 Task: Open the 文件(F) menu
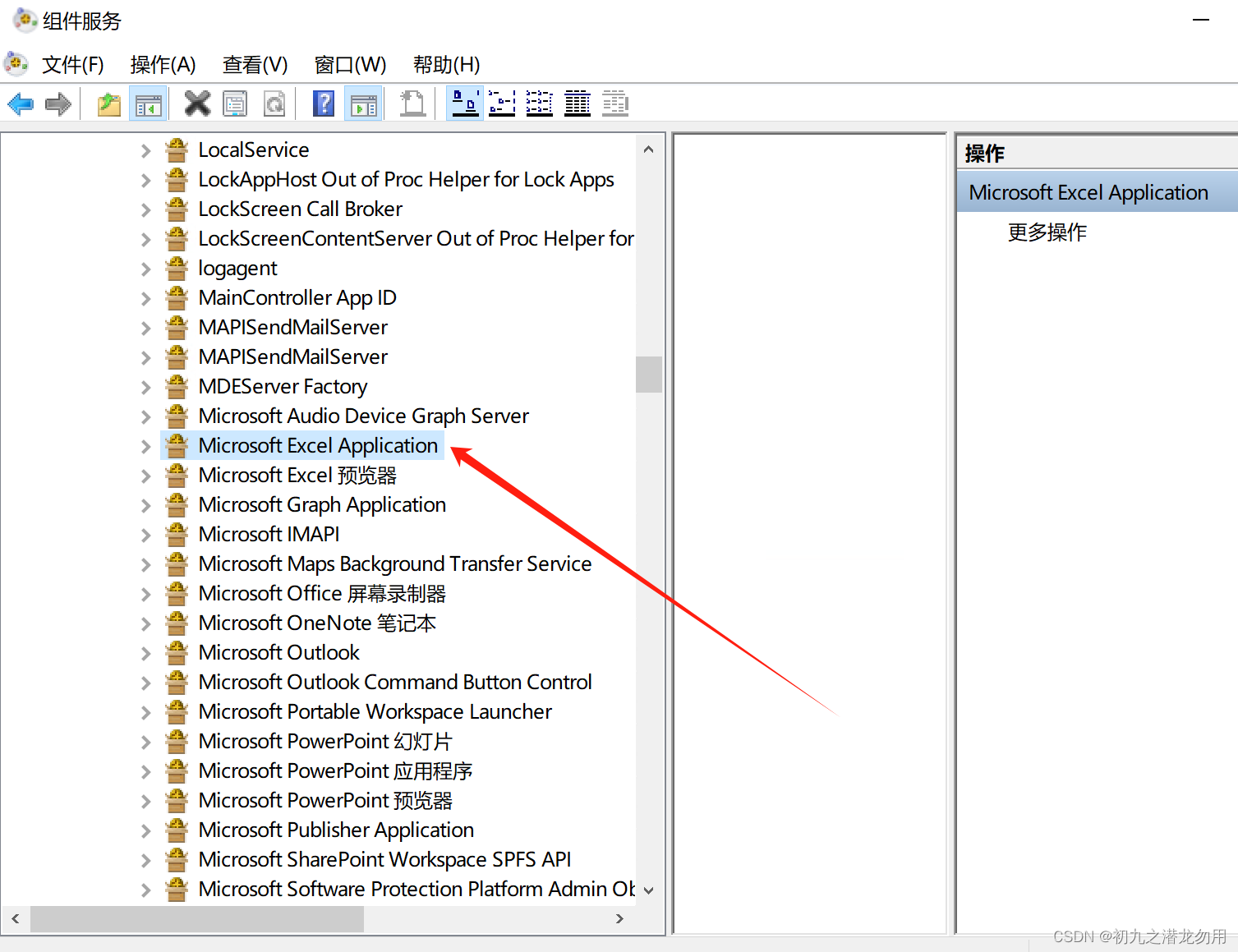(72, 64)
